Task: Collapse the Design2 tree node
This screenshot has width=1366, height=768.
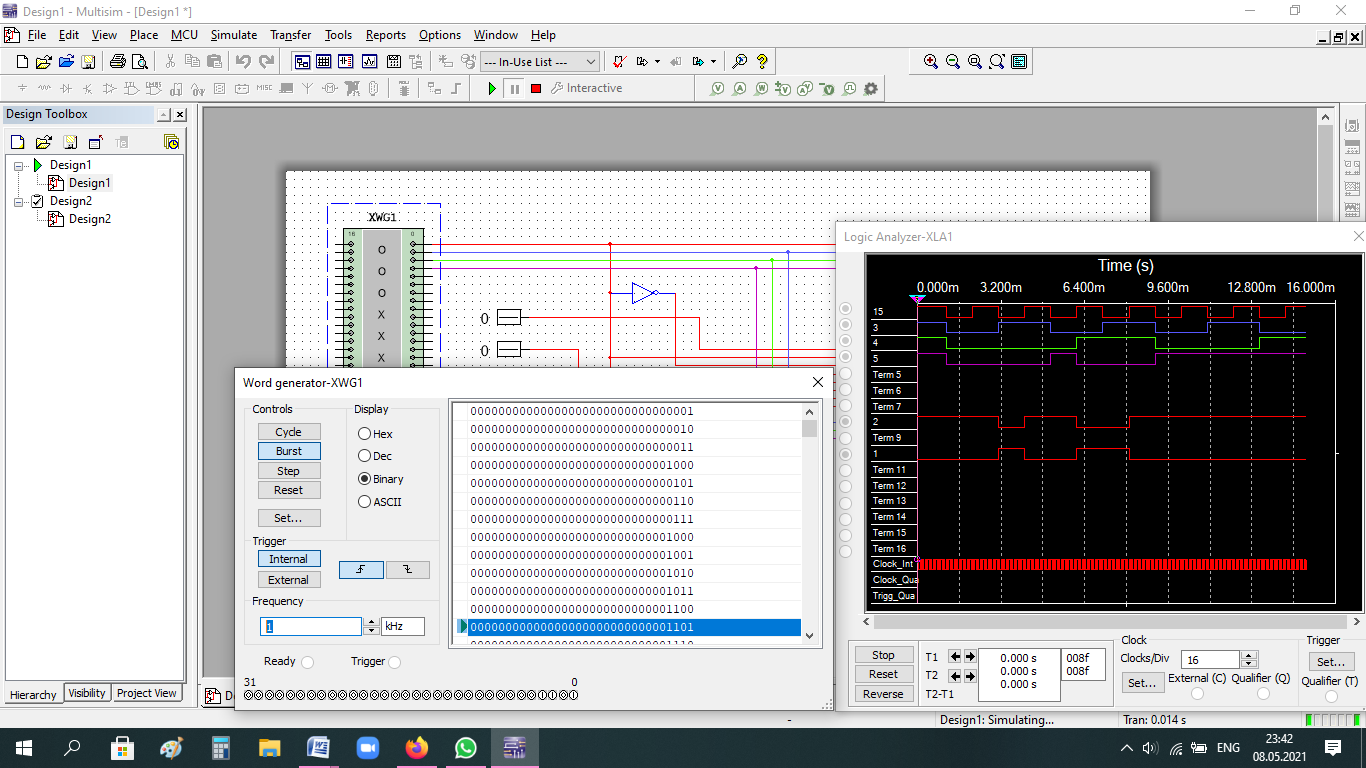Action: click(x=19, y=201)
